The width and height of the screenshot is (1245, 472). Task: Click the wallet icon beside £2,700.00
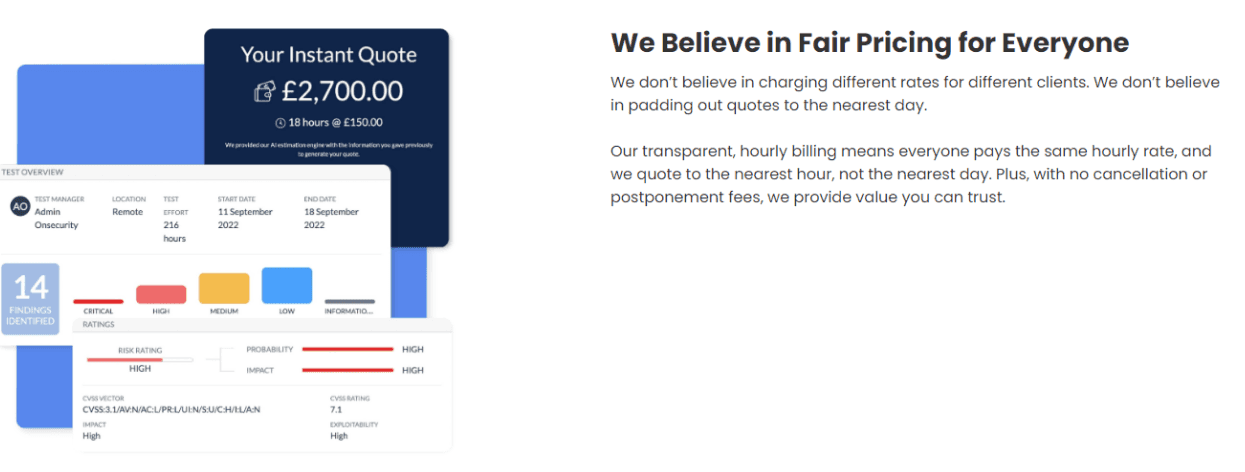point(264,92)
